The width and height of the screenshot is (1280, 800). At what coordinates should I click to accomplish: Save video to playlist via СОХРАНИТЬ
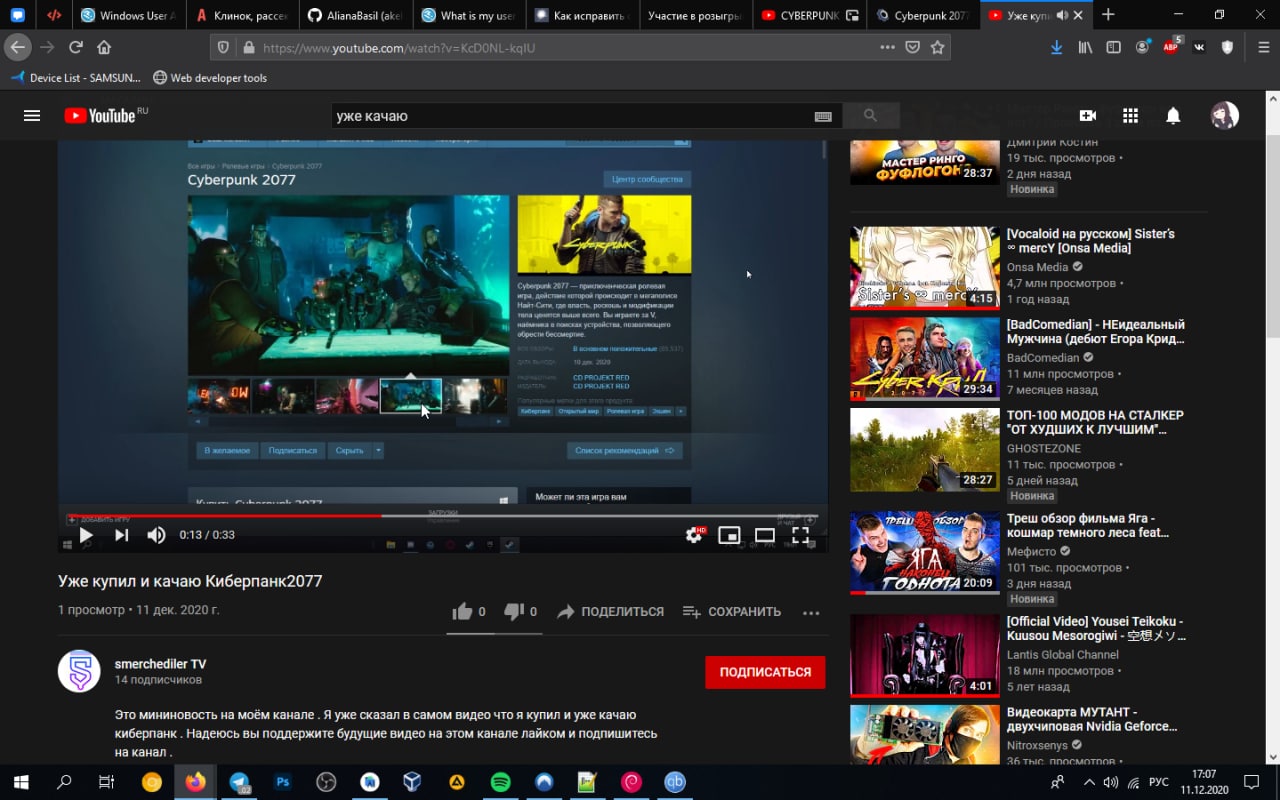(732, 612)
